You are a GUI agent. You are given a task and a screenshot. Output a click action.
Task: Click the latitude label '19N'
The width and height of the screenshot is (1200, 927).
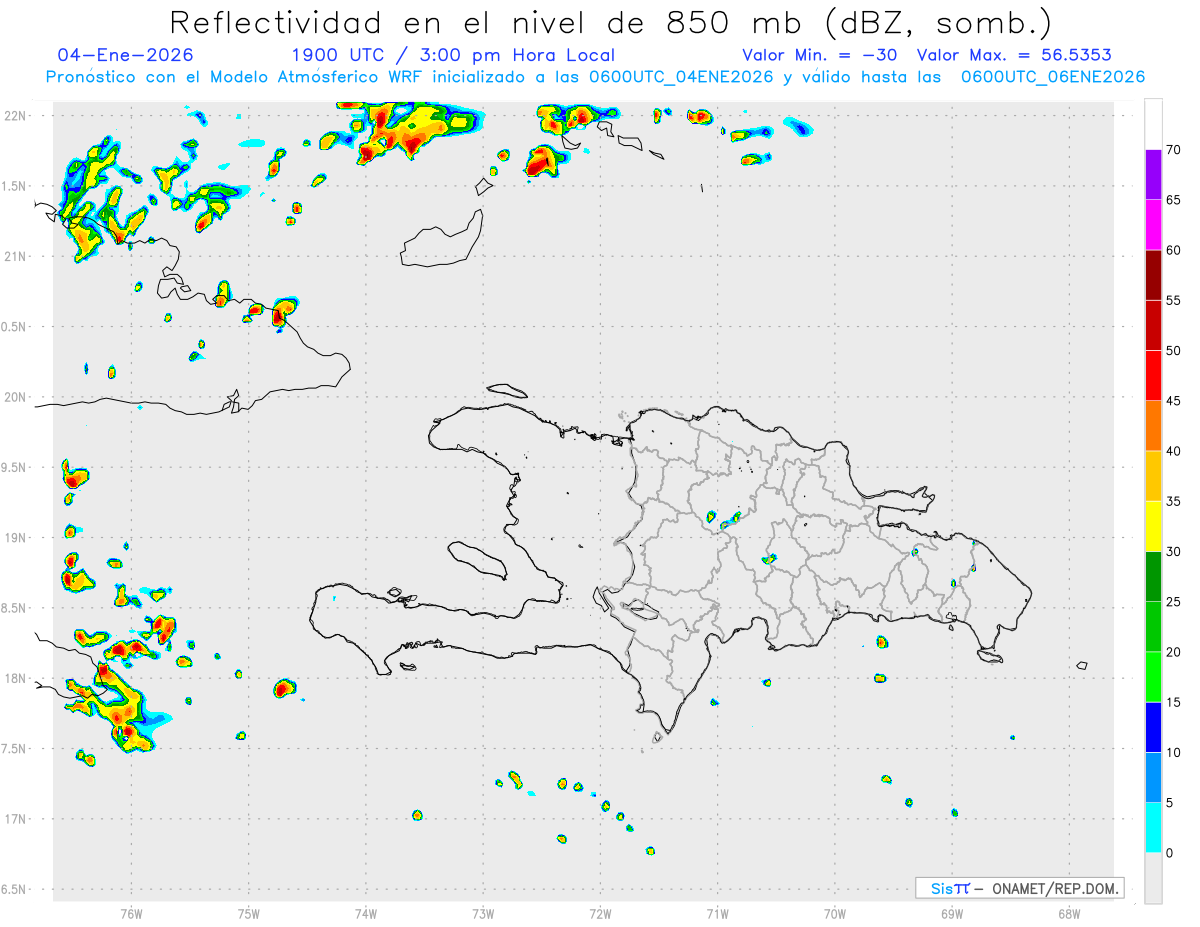pyautogui.click(x=17, y=538)
